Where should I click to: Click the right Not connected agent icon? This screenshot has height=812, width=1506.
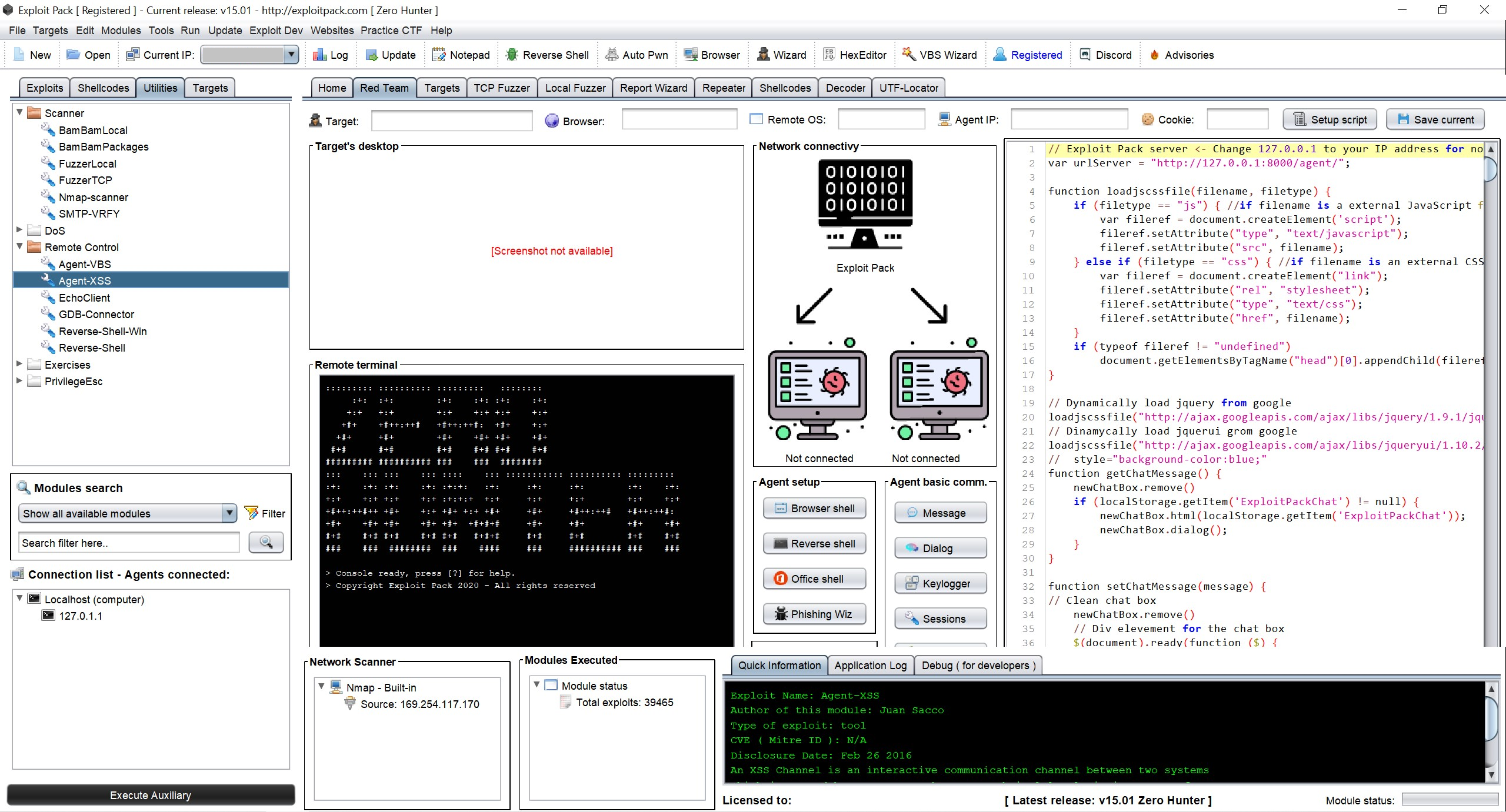939,389
